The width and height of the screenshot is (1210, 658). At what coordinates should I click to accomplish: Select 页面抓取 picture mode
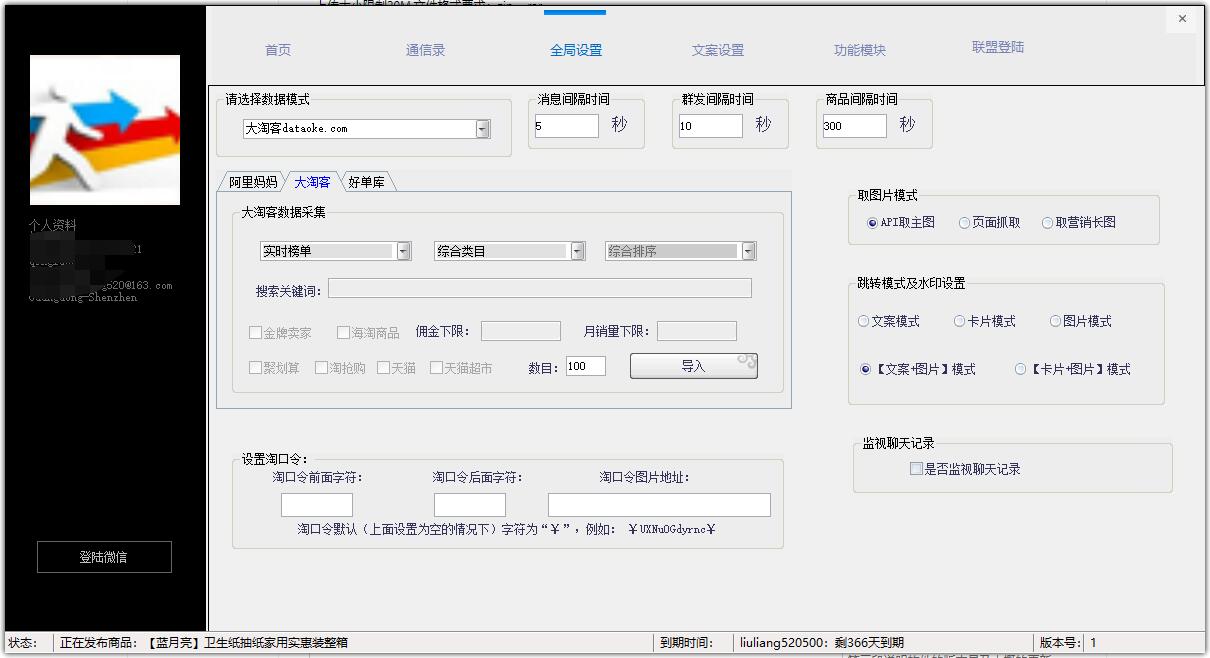962,222
